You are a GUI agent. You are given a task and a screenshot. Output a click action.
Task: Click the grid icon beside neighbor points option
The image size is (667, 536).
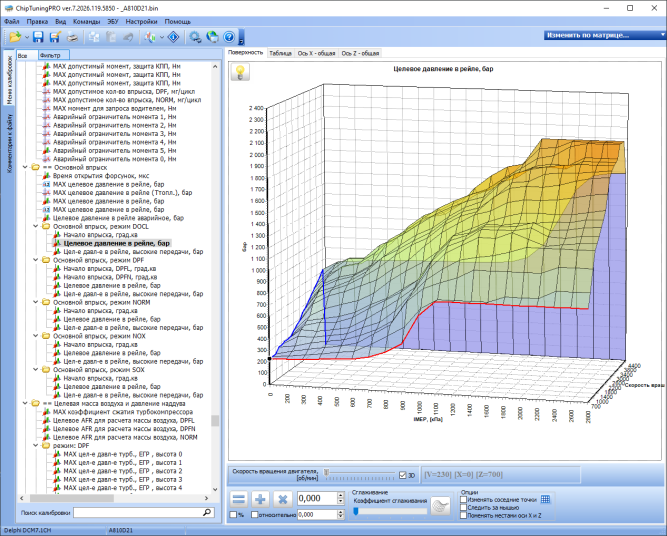coord(545,499)
